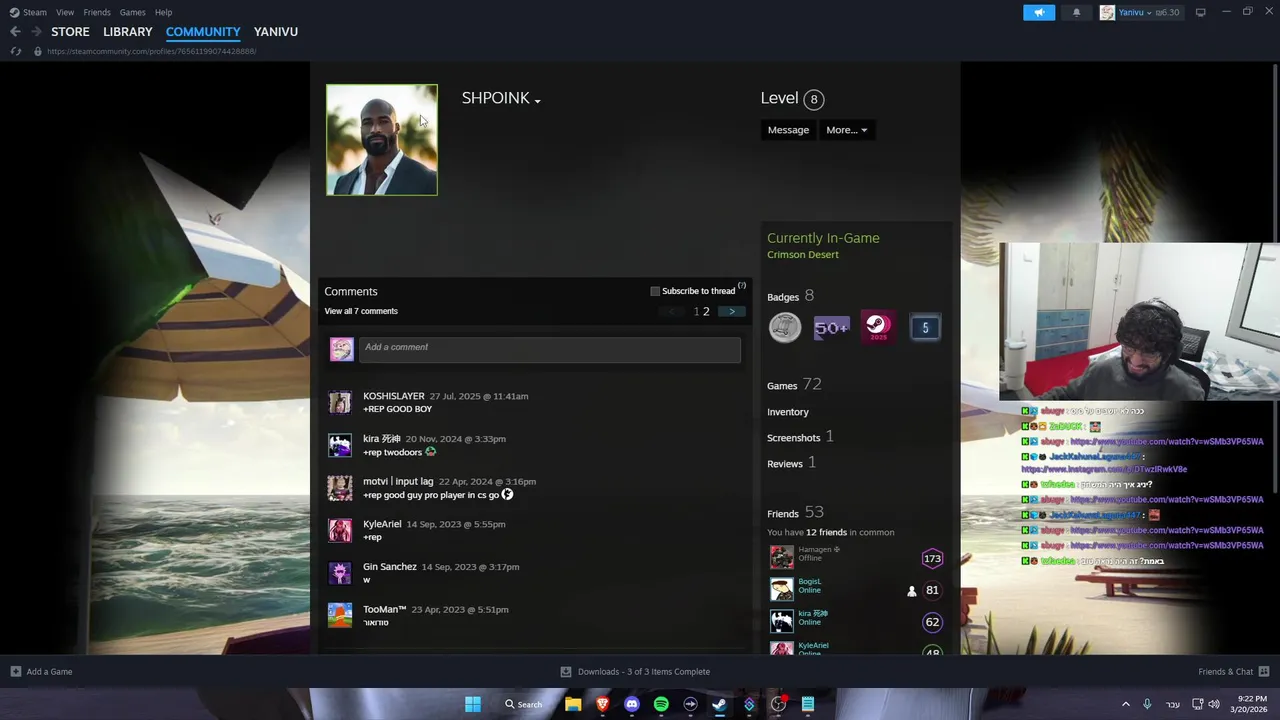Expand the Yanivu account dropdown

pyautogui.click(x=1148, y=12)
